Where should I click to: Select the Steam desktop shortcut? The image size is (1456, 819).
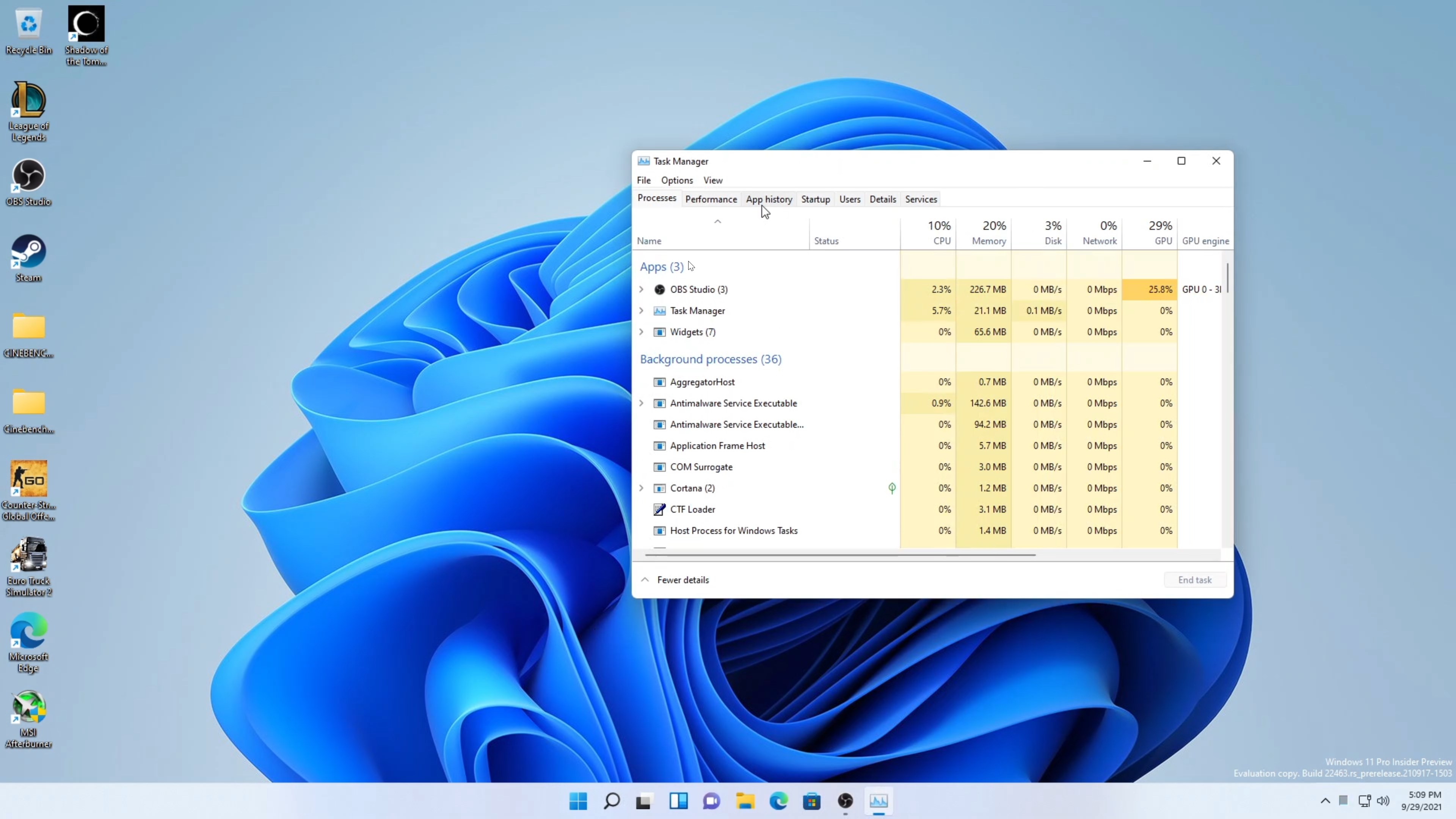point(28,258)
